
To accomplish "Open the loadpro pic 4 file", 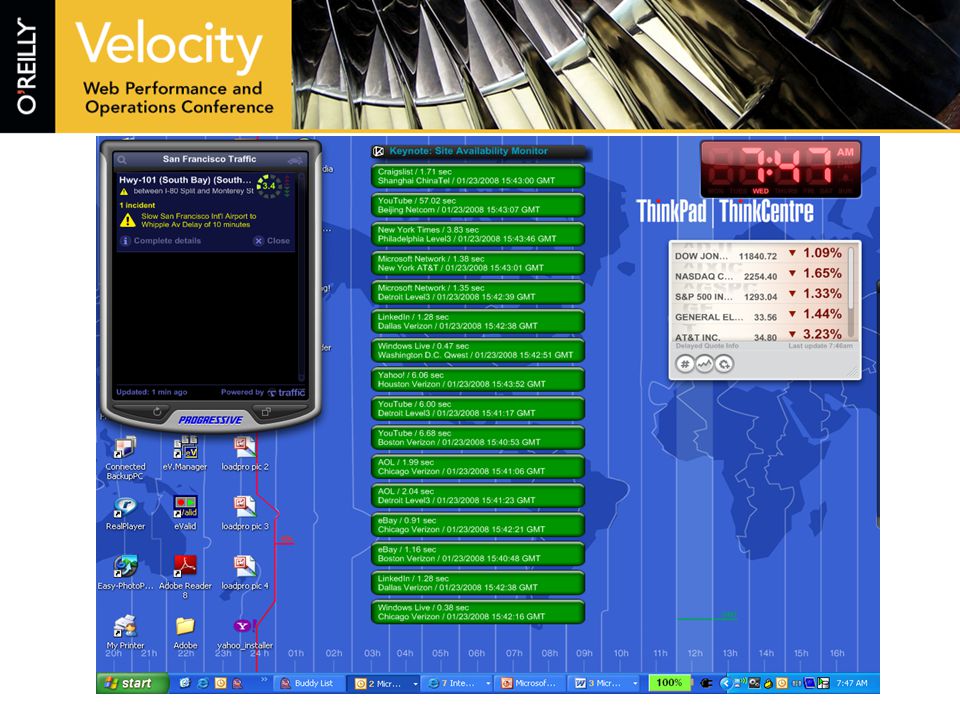I will 245,572.
